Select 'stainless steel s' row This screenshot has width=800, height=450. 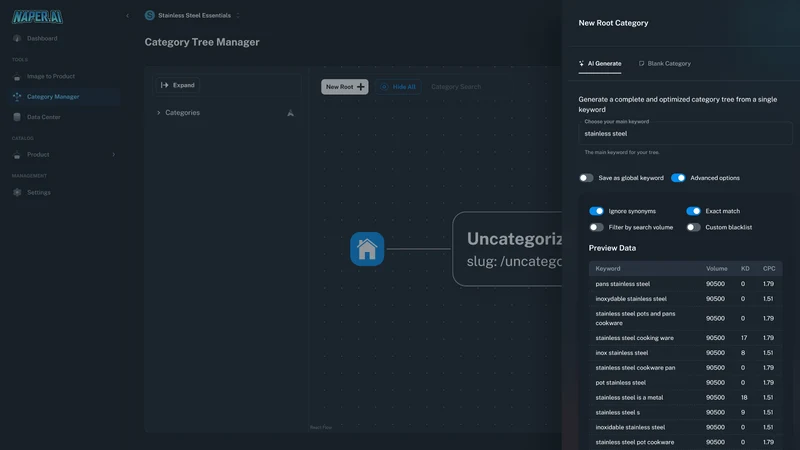[685, 412]
